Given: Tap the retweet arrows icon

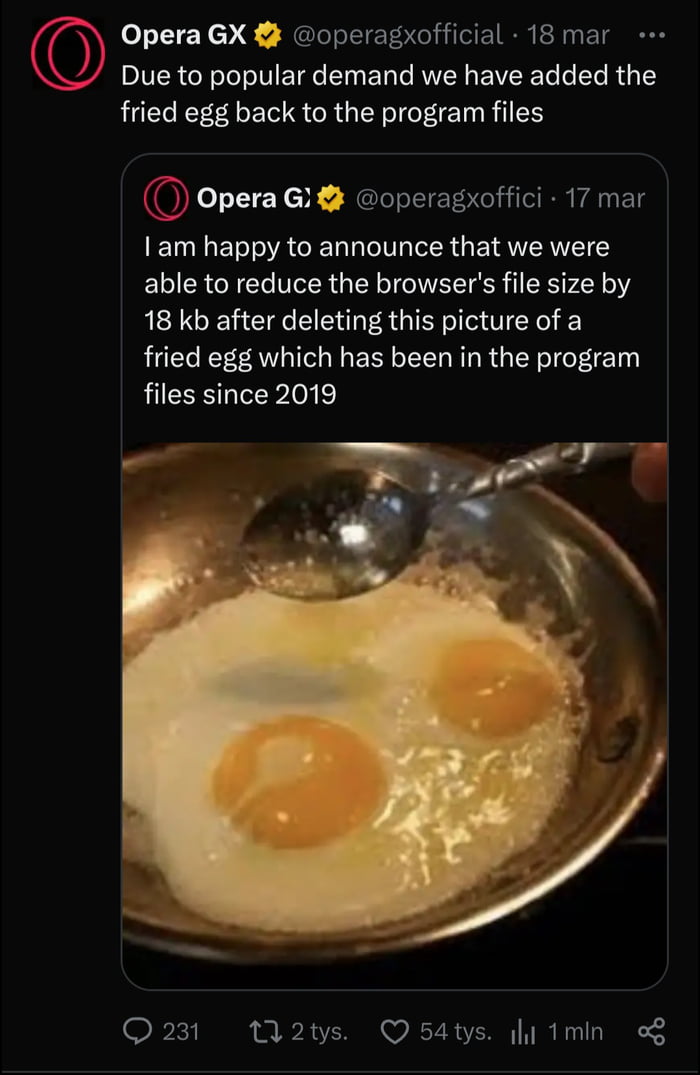Looking at the screenshot, I should pos(263,1031).
